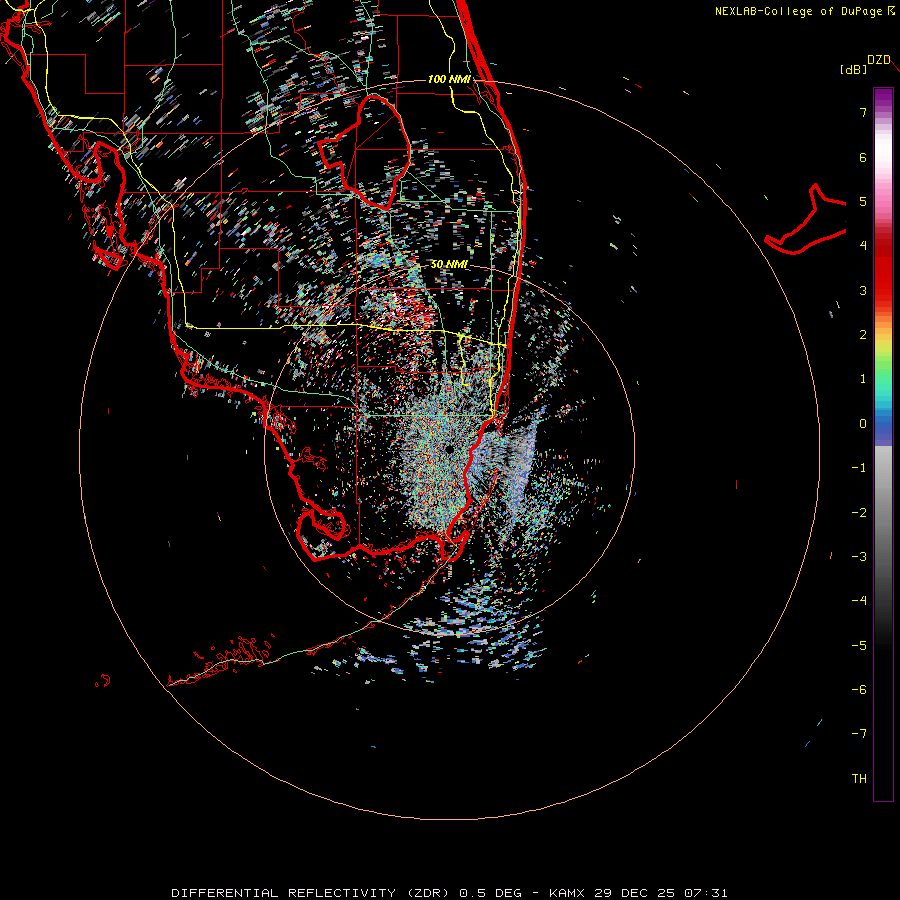Select the positive 4 value on the scale

[863, 246]
